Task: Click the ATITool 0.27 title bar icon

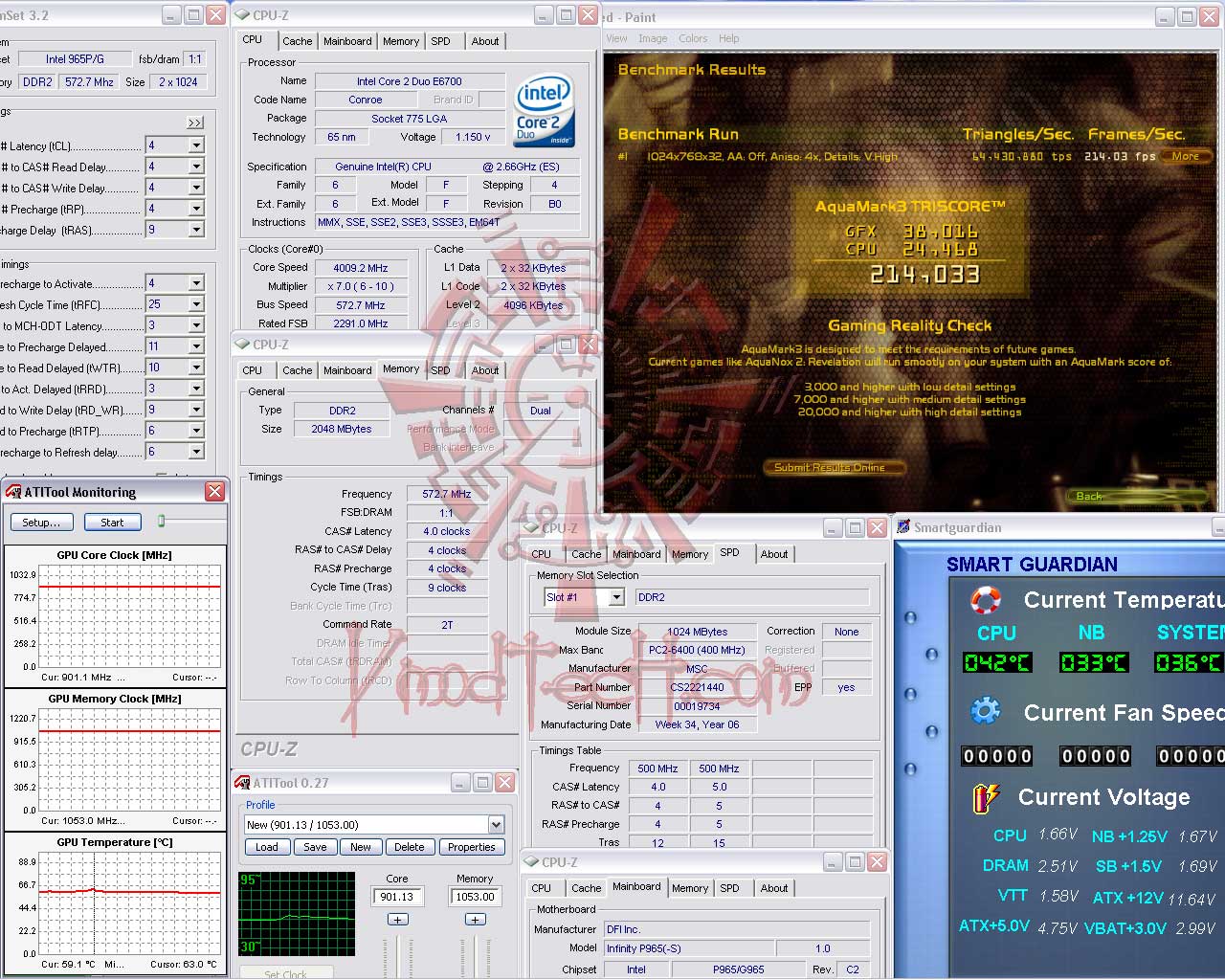Action: tap(243, 783)
